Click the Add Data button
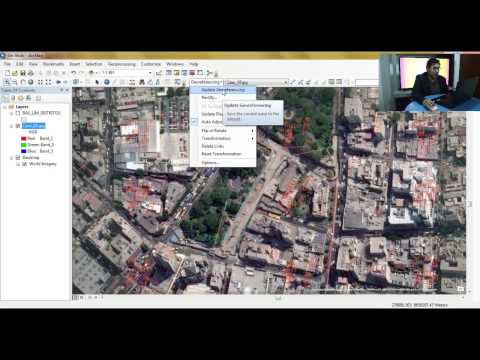Viewport: 480px width, 360px height. point(91,73)
